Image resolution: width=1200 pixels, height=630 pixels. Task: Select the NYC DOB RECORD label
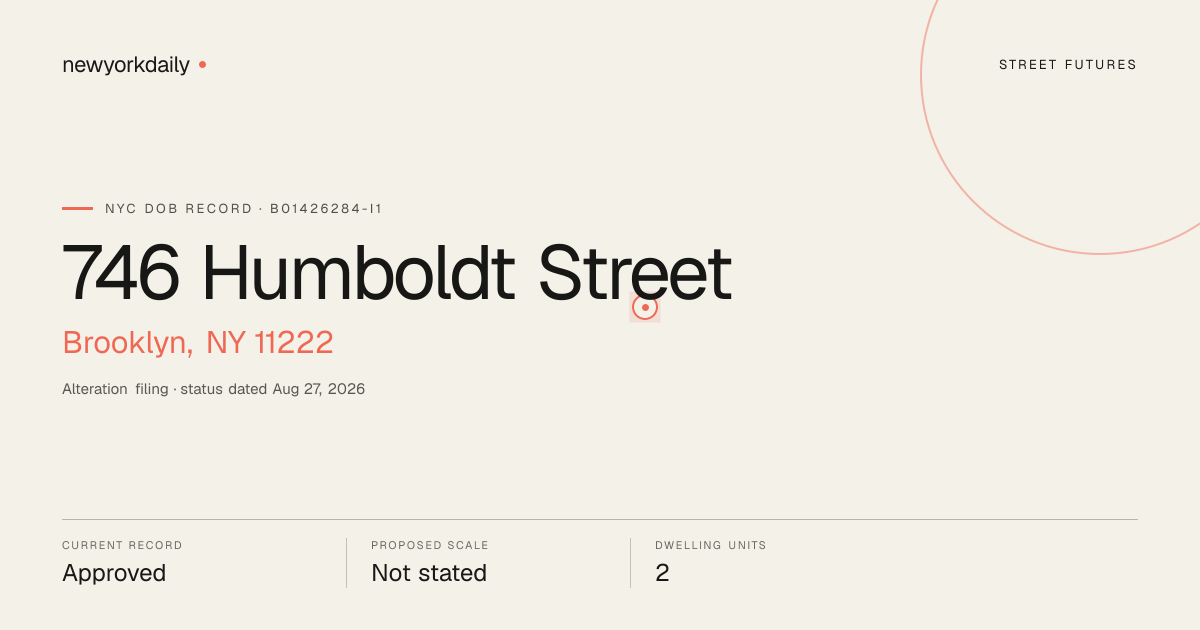point(179,209)
